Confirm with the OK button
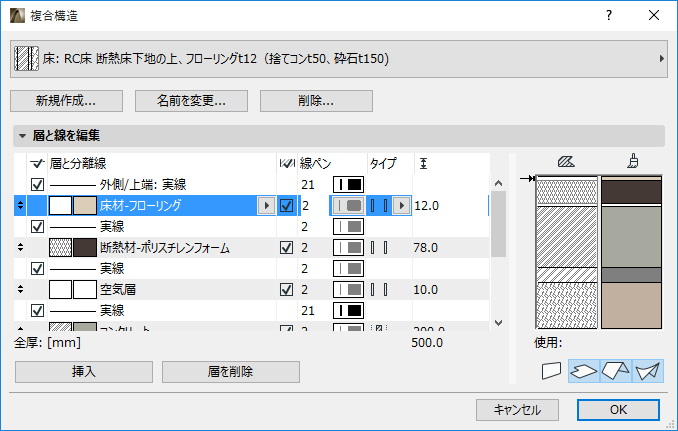This screenshot has height=431, width=678. 618,409
